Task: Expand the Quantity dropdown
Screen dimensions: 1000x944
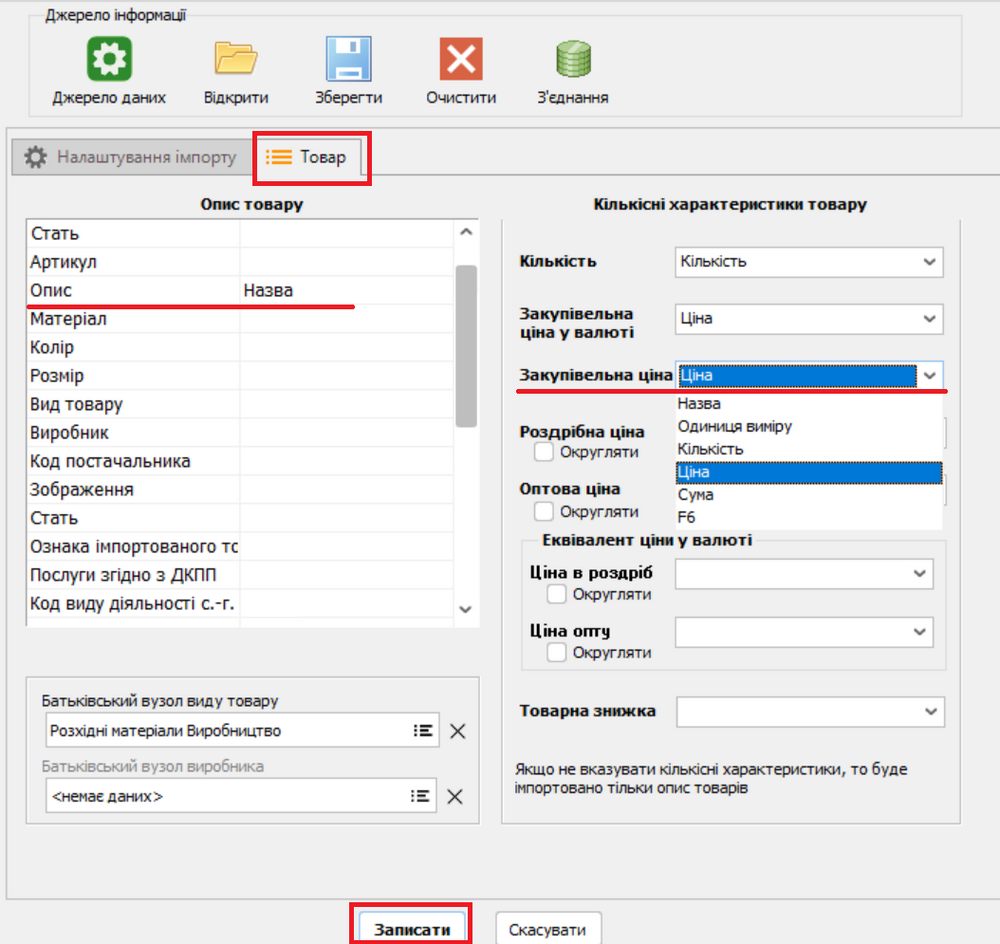Action: tap(930, 262)
